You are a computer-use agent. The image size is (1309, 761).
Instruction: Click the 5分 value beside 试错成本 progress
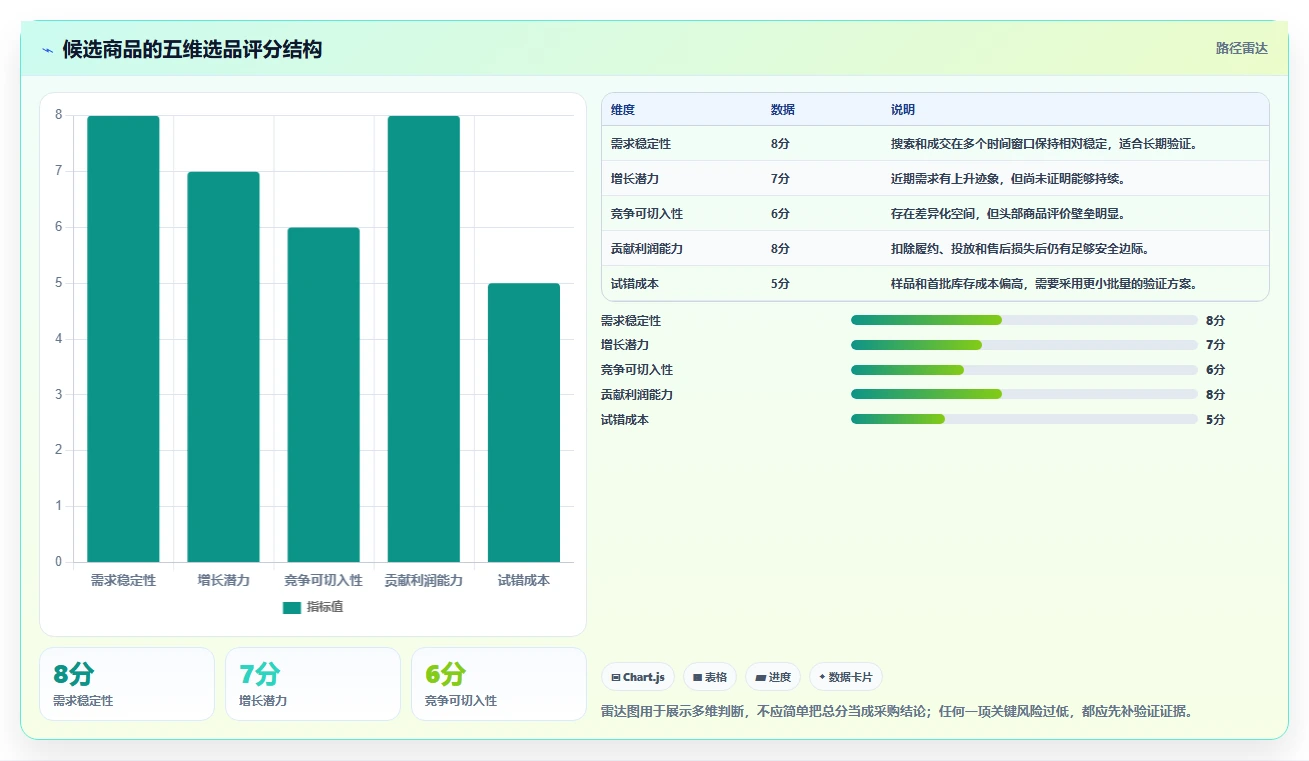coord(1215,420)
